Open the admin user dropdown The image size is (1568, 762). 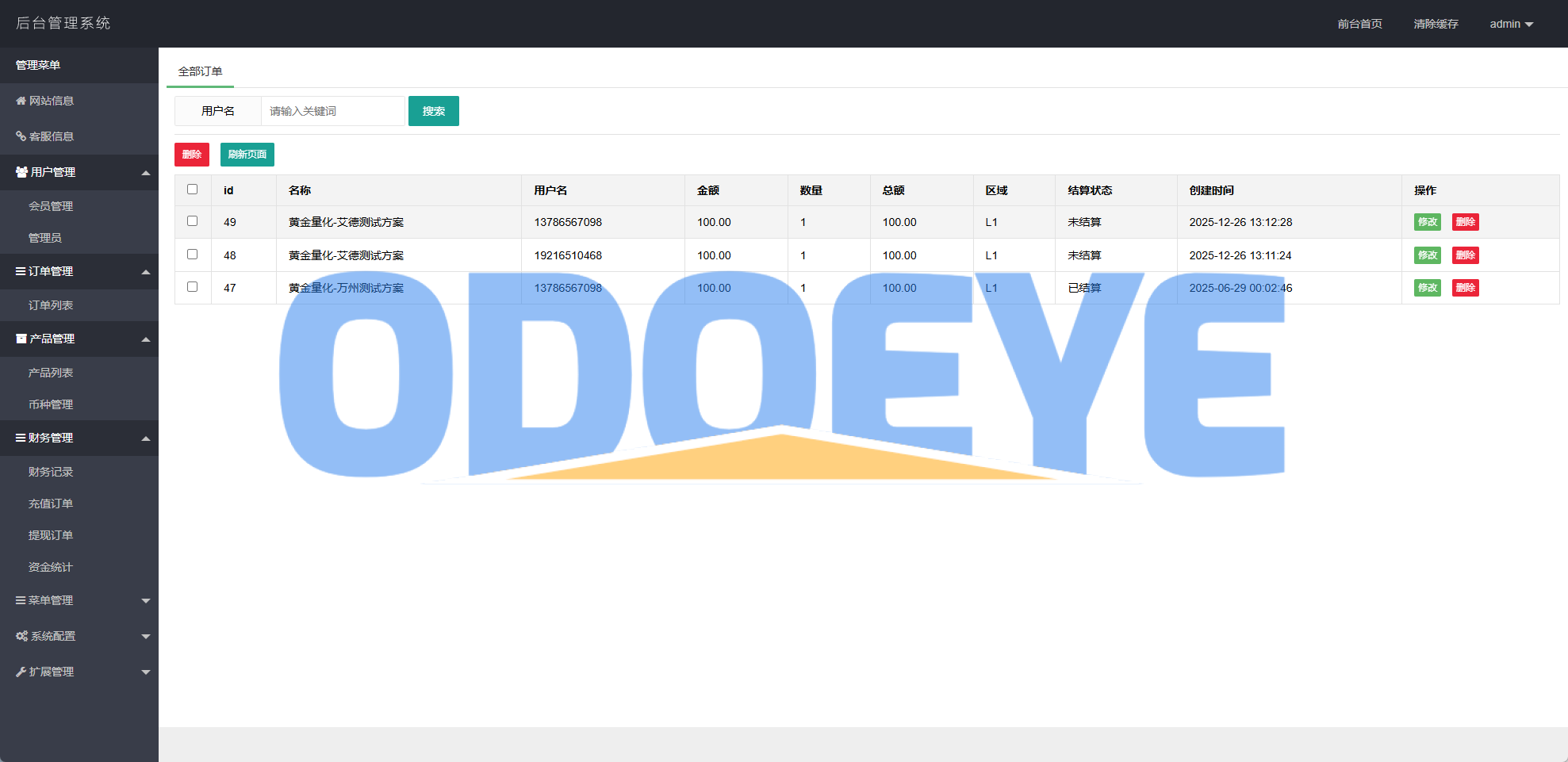coord(1511,24)
